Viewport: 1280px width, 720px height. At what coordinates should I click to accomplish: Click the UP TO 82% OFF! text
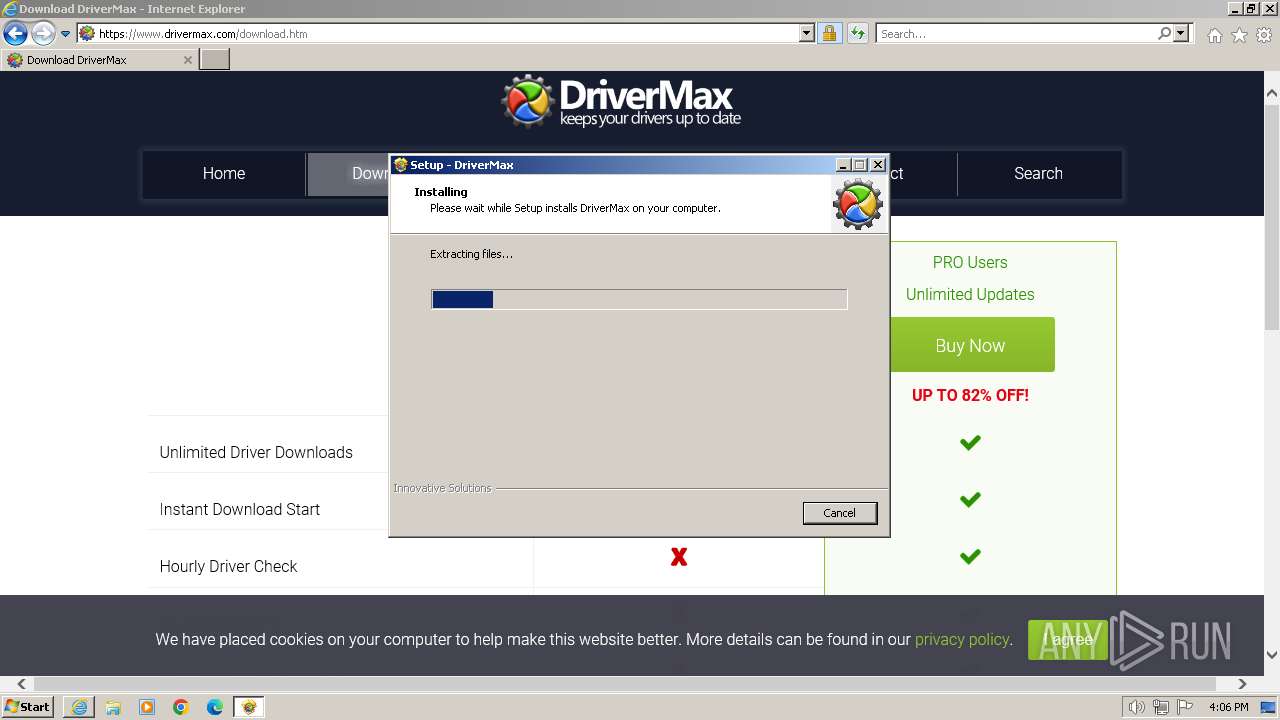[970, 395]
